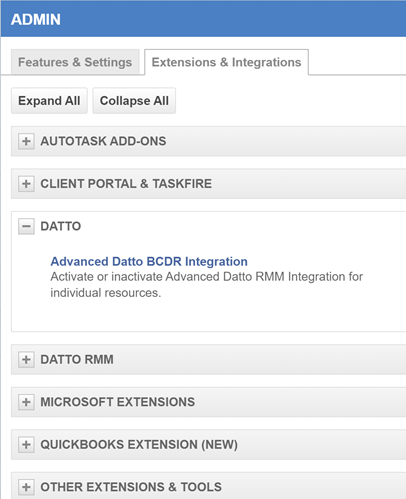Expand the Autotask Add-Ons section plus icon

tap(26, 141)
